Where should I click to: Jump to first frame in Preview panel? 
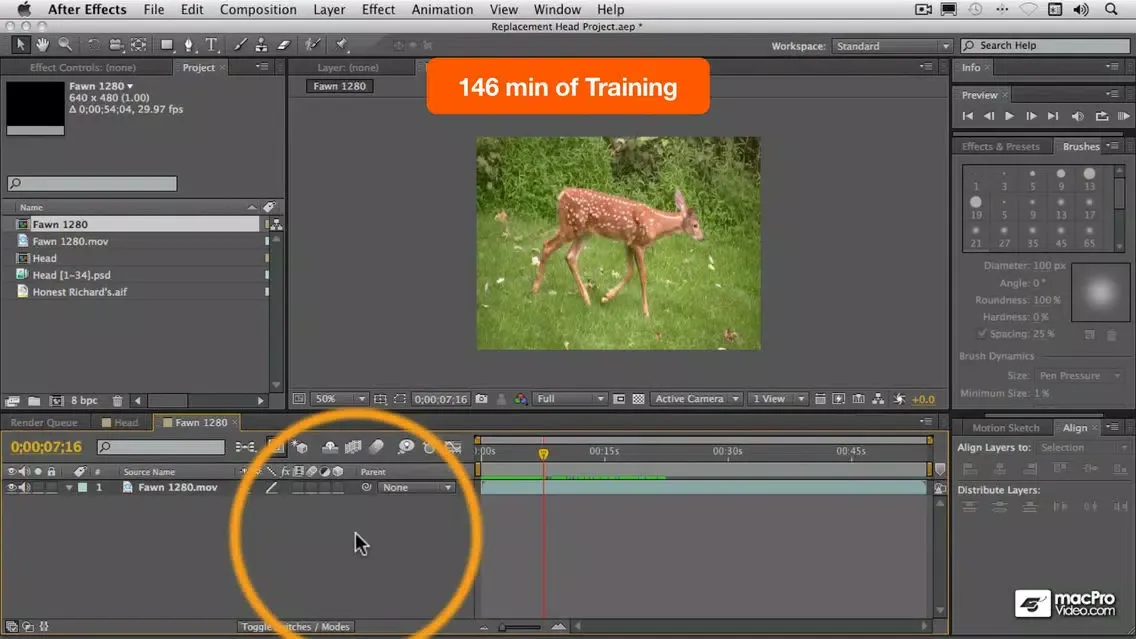tap(967, 116)
